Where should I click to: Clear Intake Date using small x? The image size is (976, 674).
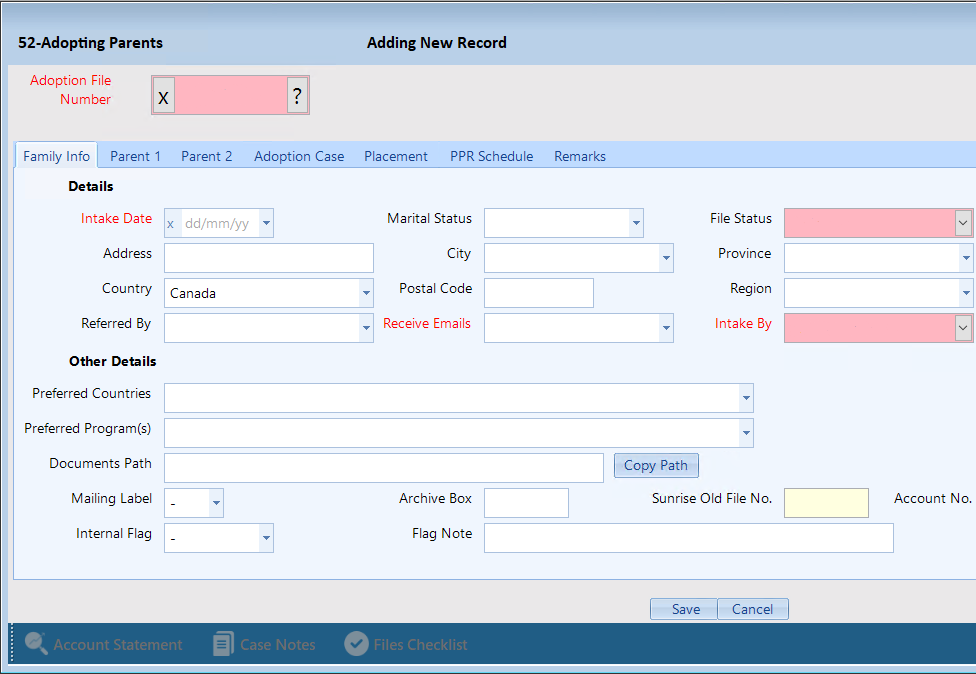170,224
